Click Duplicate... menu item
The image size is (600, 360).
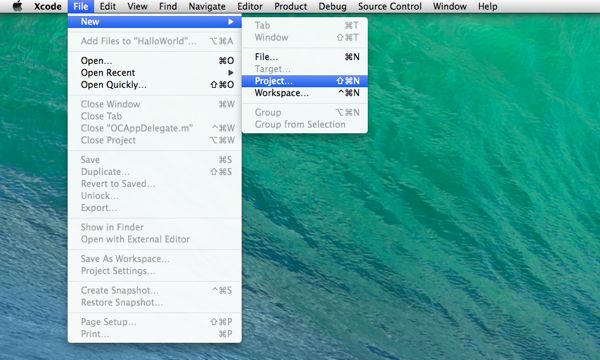click(x=155, y=172)
